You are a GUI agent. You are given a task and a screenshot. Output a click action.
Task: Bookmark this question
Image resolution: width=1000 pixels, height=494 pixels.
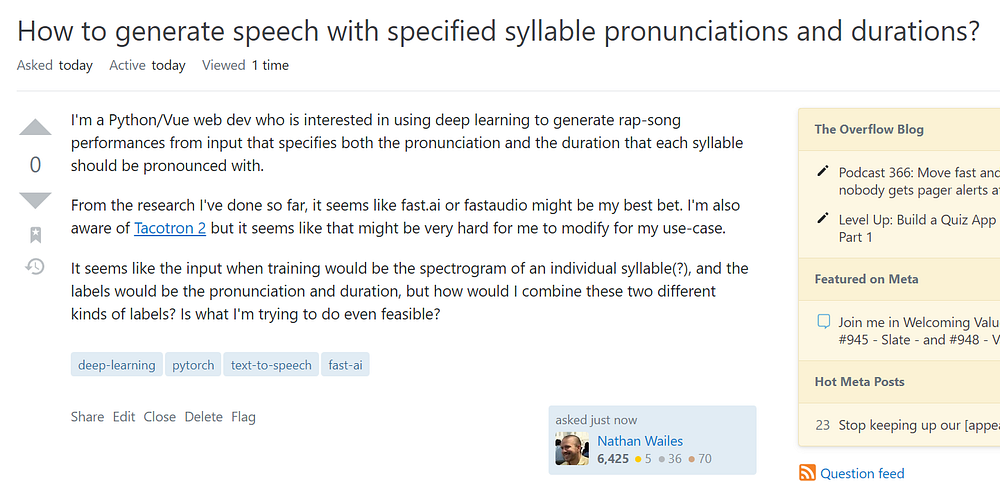(35, 235)
